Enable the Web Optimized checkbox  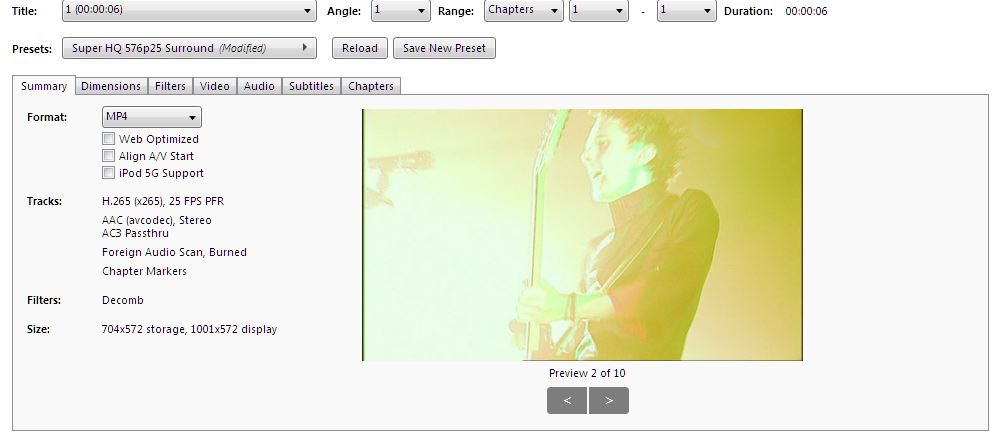109,139
